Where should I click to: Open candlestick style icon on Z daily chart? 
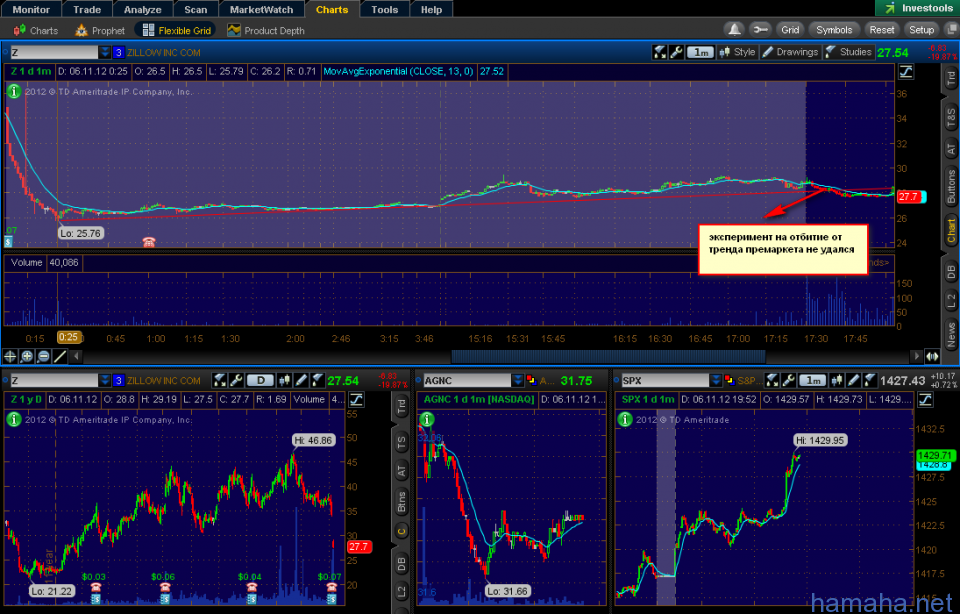[284, 380]
